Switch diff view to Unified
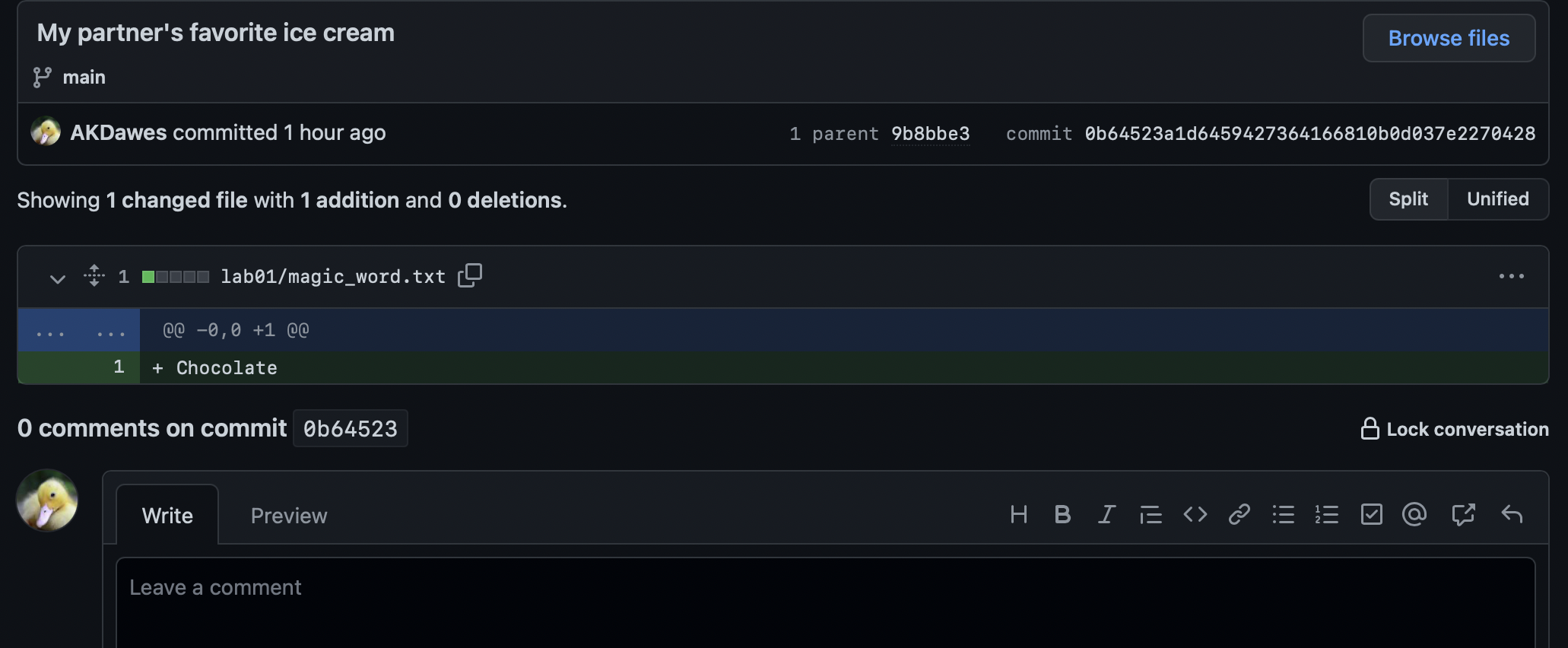Viewport: 1568px width, 648px height. pos(1497,199)
